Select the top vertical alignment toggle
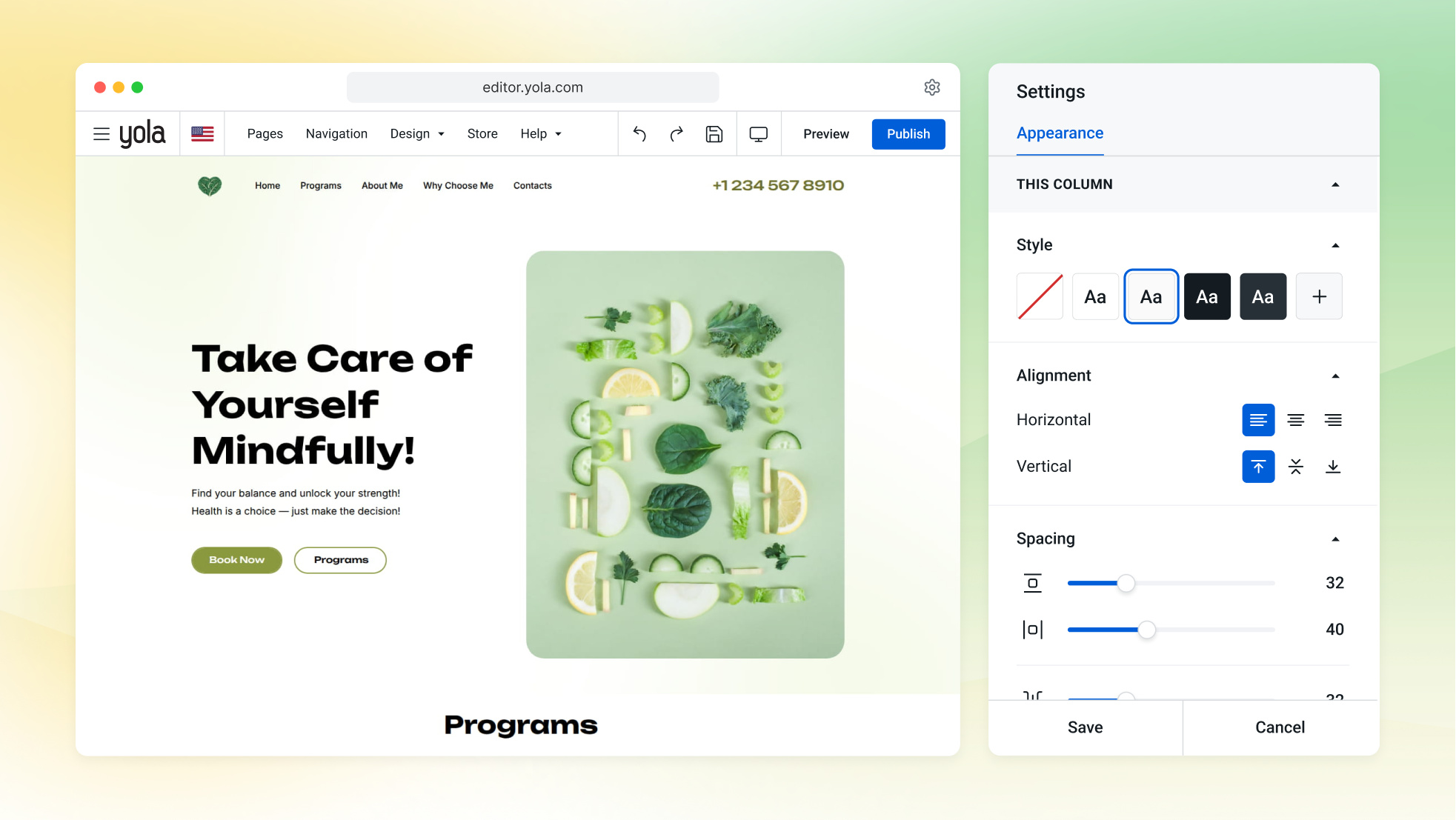The image size is (1456, 820). [1259, 467]
